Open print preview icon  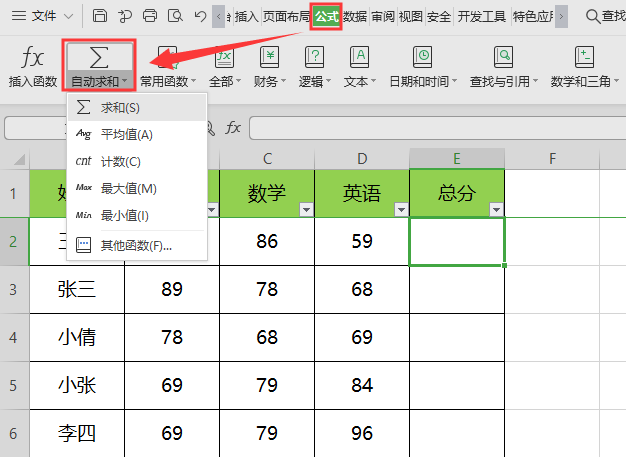(x=175, y=16)
